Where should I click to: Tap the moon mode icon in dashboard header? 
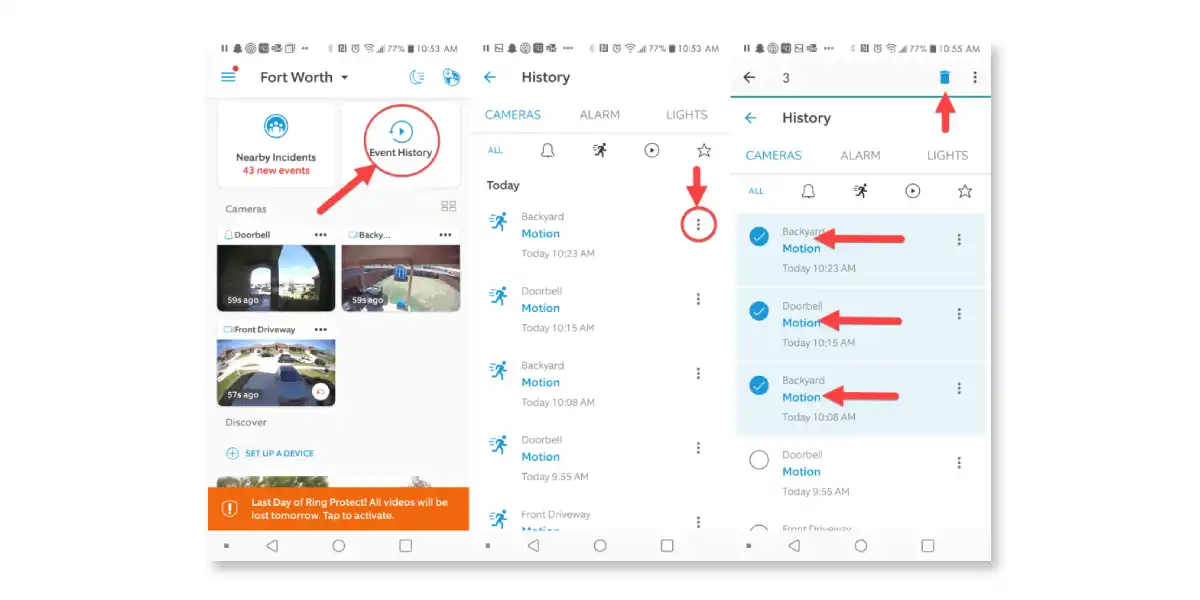tap(417, 77)
